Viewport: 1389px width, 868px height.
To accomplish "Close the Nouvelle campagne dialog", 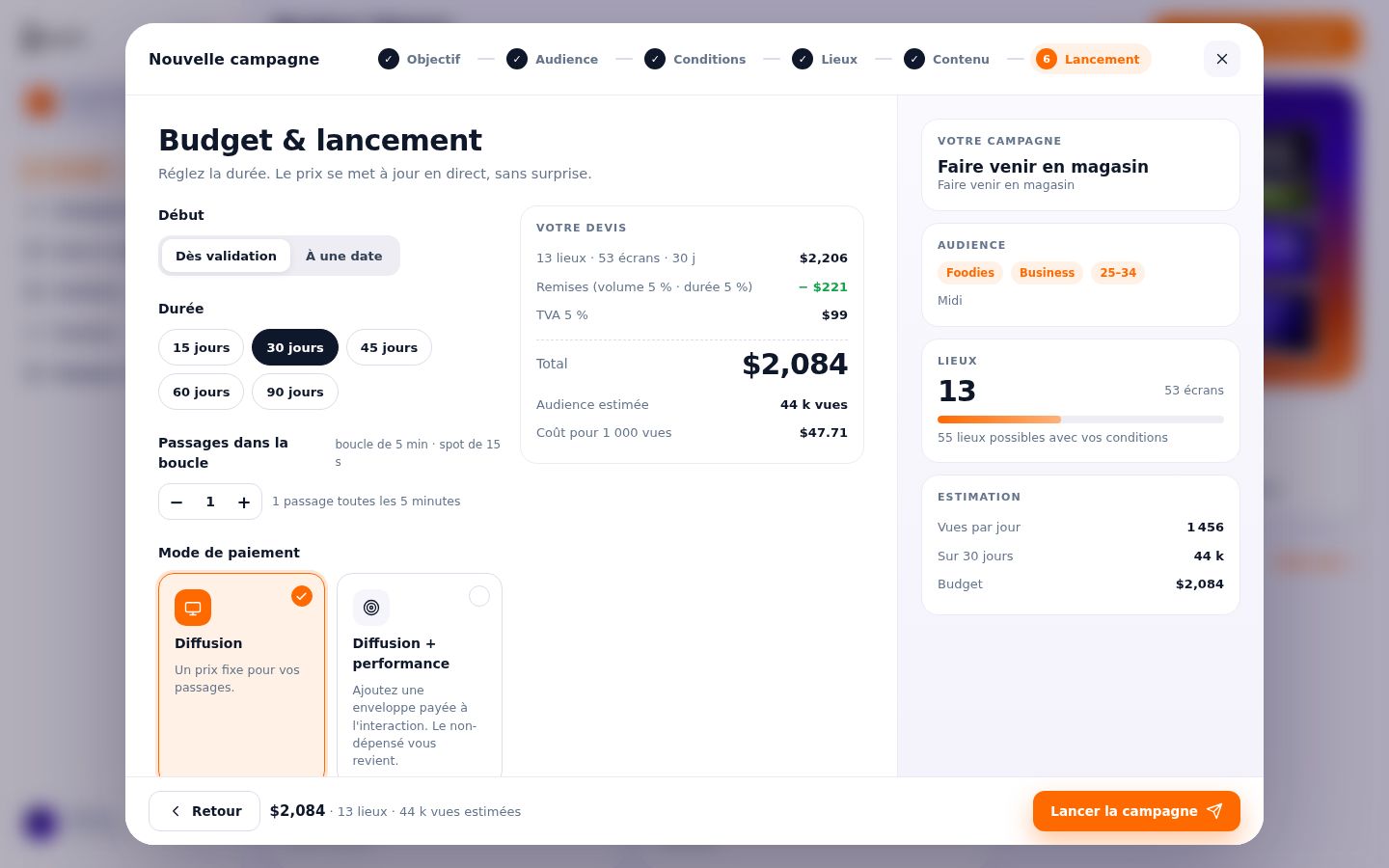I will 1221,59.
